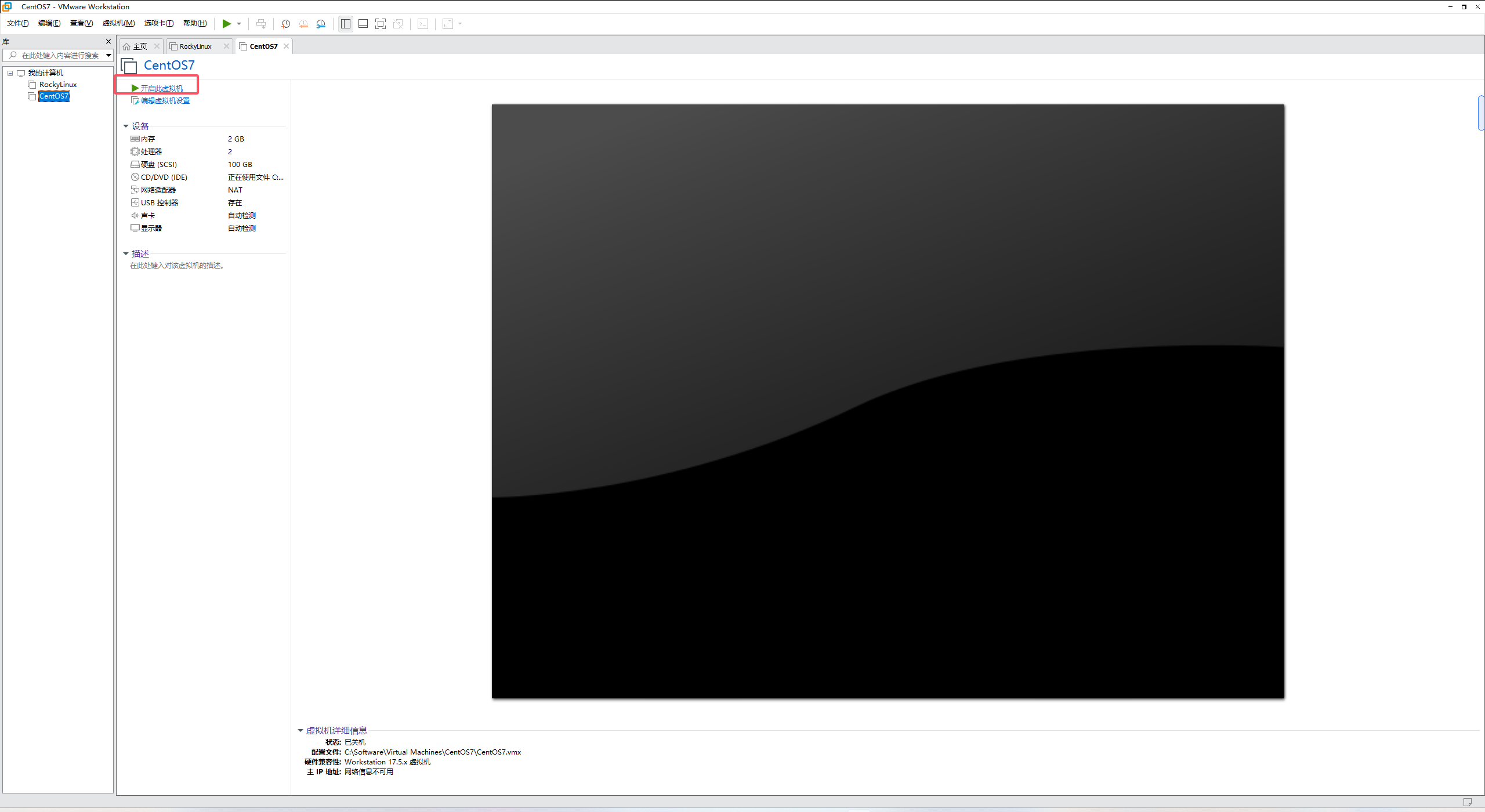Open the power button dropdown arrow
1485x812 pixels.
pyautogui.click(x=239, y=24)
